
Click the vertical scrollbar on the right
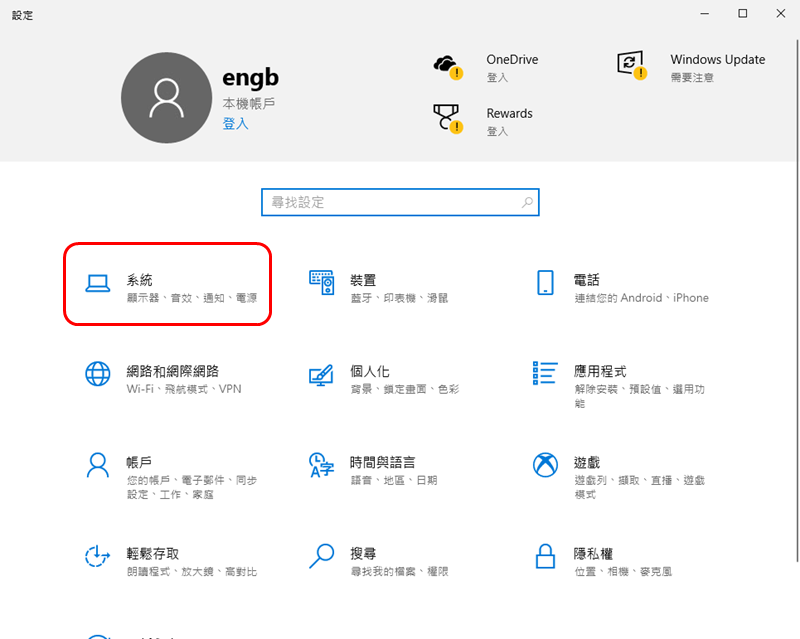pyautogui.click(x=797, y=301)
